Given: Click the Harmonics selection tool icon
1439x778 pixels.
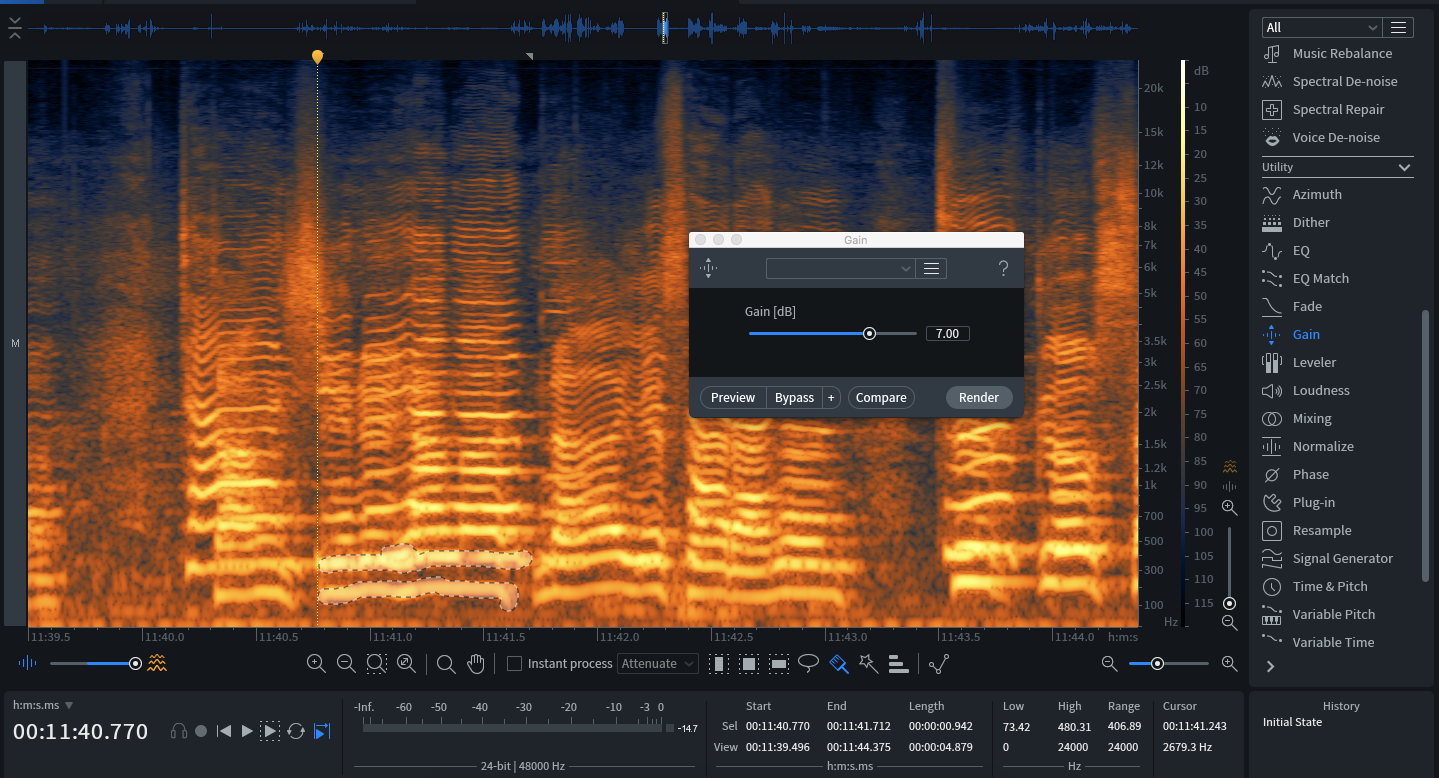Looking at the screenshot, I should pyautogui.click(x=898, y=663).
